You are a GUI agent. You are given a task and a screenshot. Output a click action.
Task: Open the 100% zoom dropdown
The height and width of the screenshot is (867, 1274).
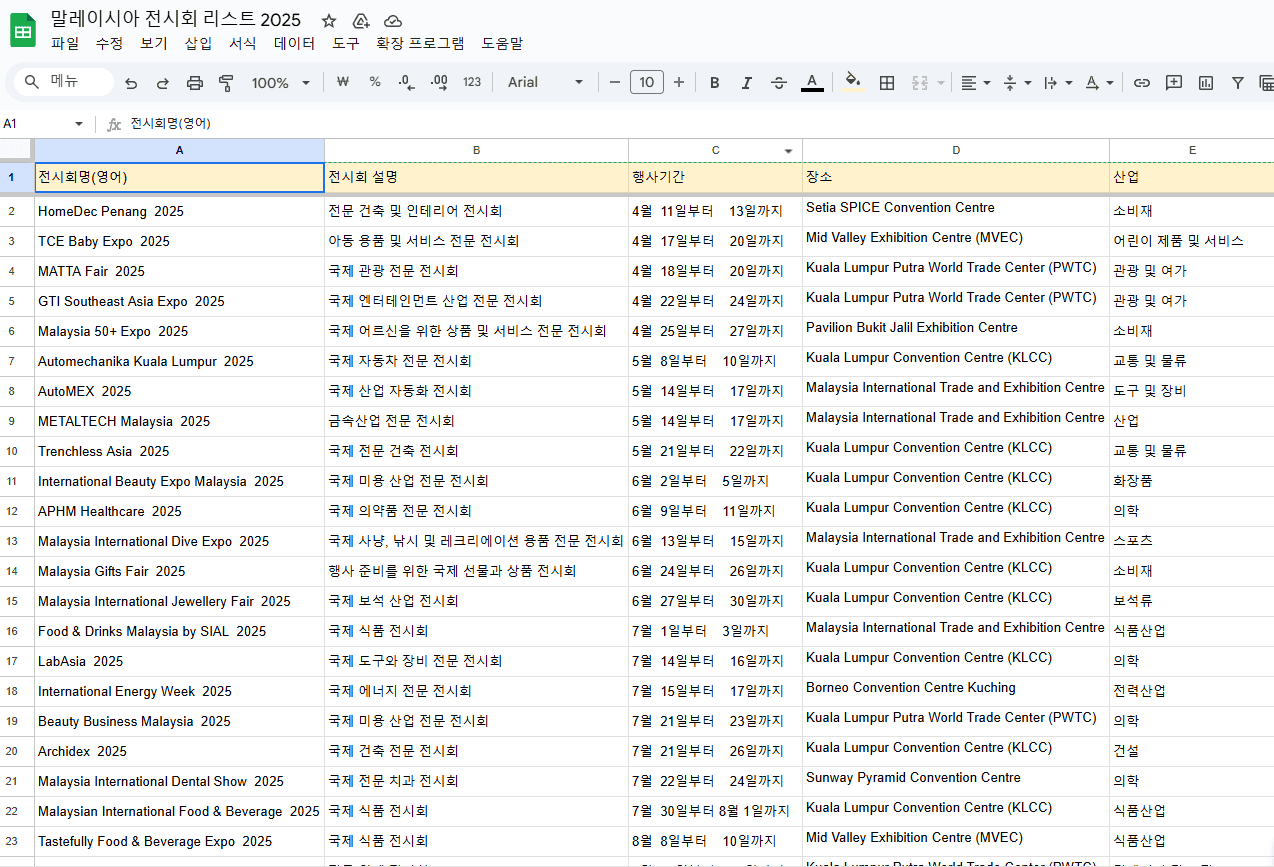tap(281, 83)
